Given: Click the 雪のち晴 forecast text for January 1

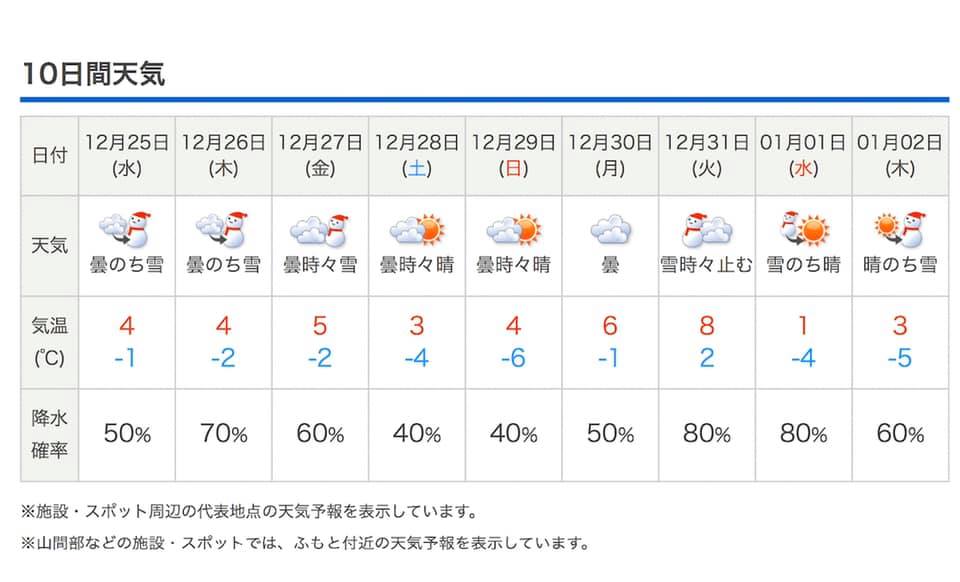Looking at the screenshot, I should 803,265.
